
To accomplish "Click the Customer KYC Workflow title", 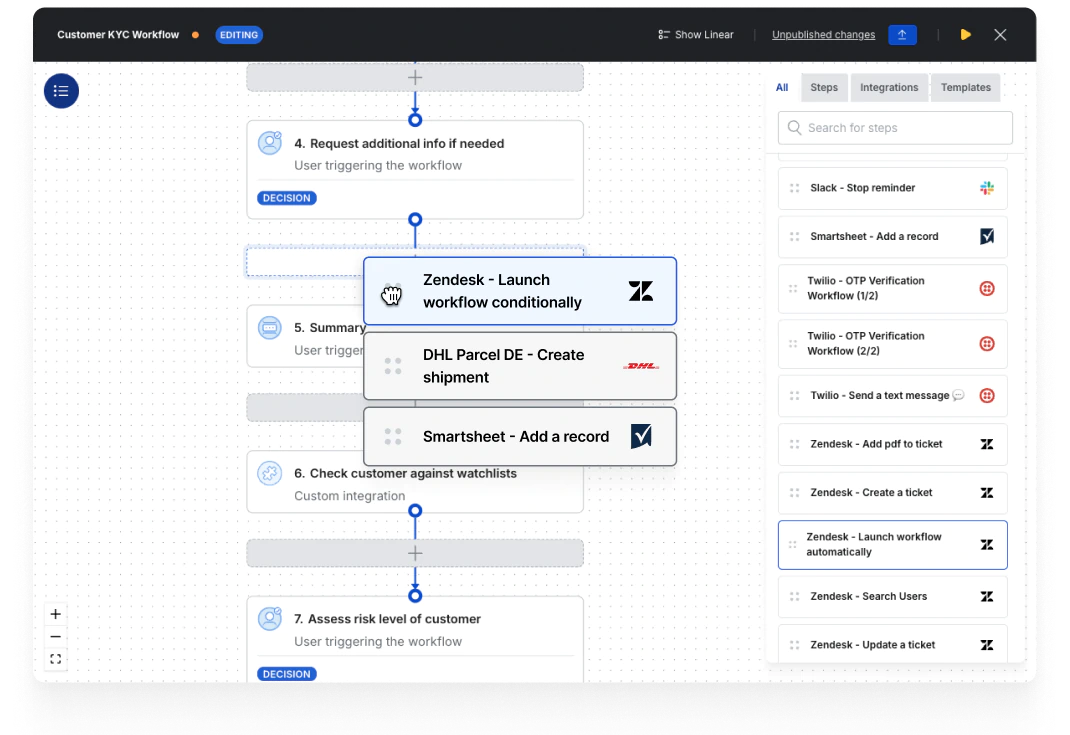I will pos(118,35).
